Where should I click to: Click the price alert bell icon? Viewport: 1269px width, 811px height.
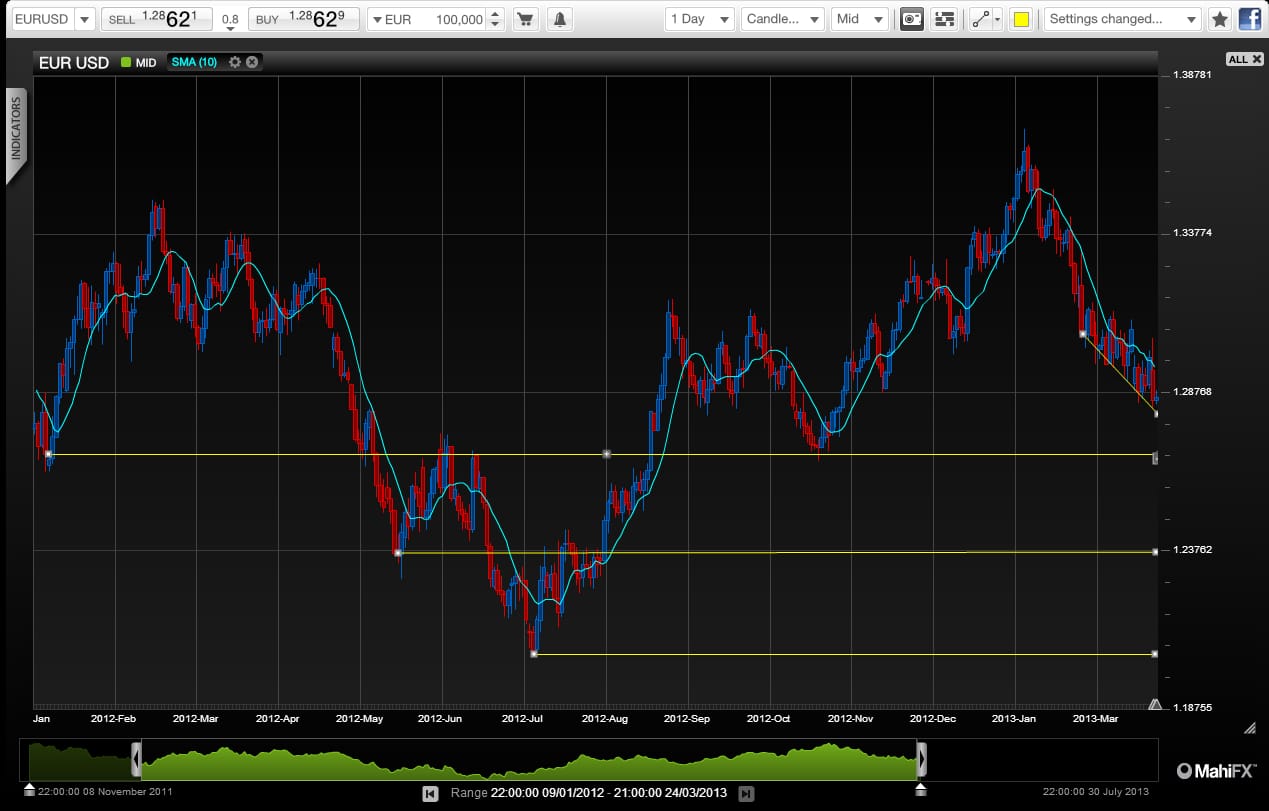559,19
